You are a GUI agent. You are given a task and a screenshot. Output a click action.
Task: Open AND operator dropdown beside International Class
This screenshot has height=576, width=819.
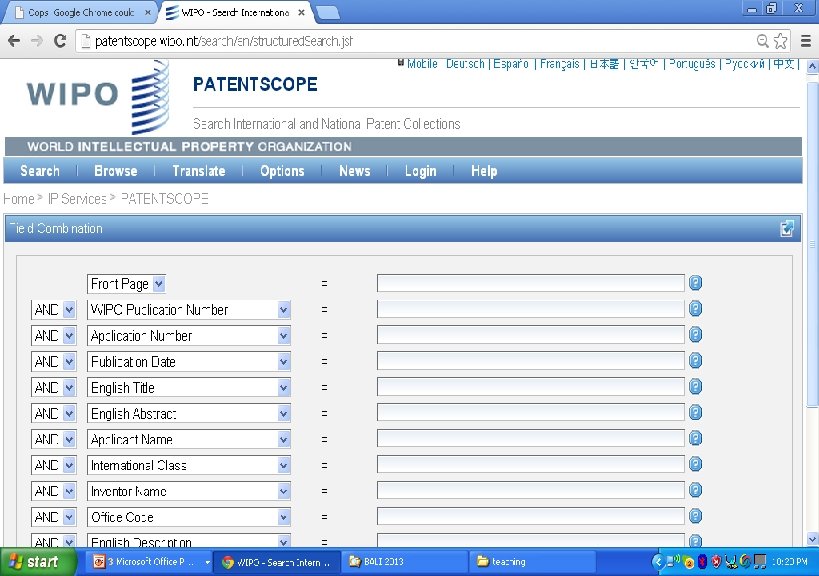[x=54, y=465]
